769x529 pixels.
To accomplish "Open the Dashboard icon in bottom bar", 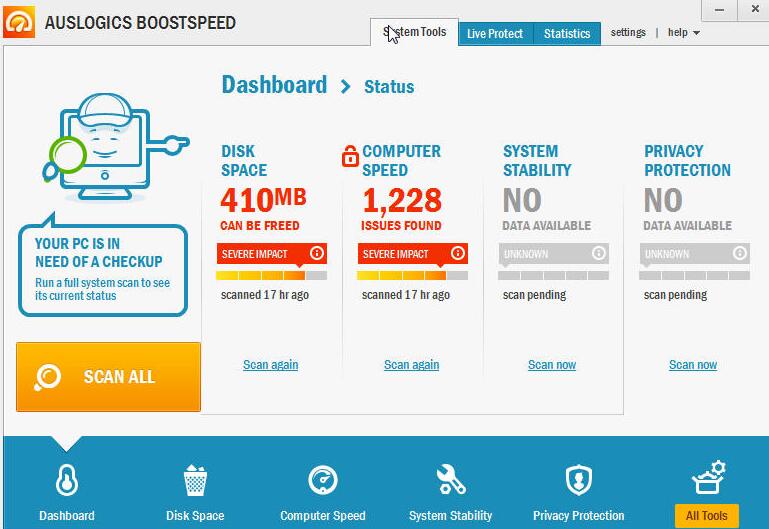I will (67, 480).
